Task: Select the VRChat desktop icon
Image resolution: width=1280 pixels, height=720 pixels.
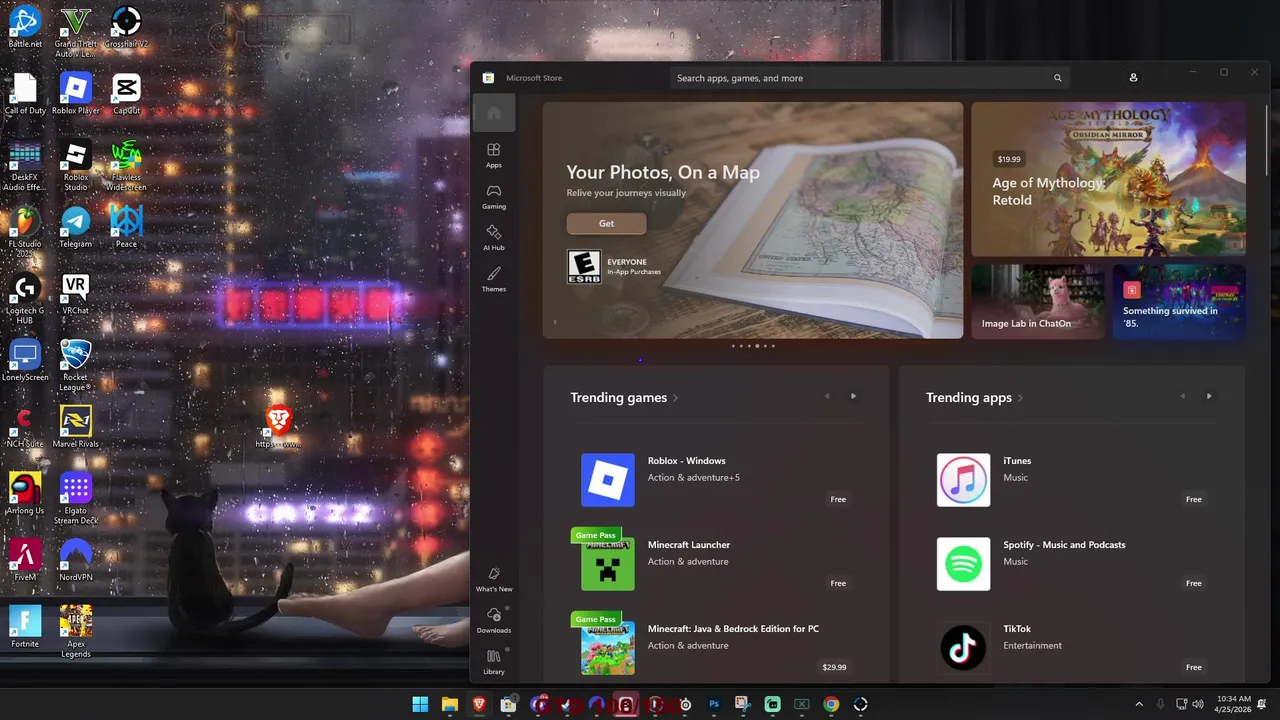Action: [76, 294]
